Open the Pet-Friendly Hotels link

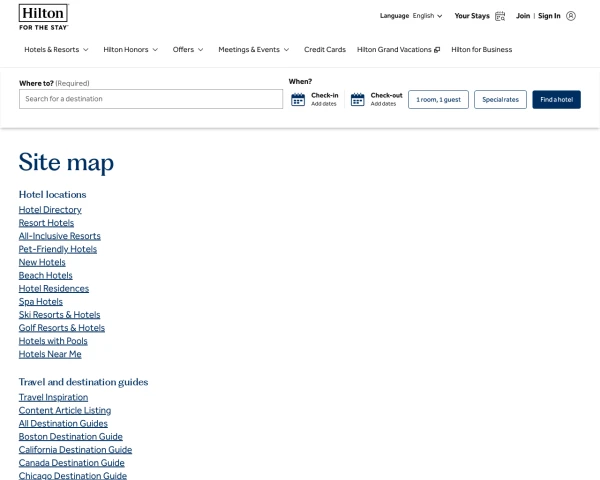(58, 249)
